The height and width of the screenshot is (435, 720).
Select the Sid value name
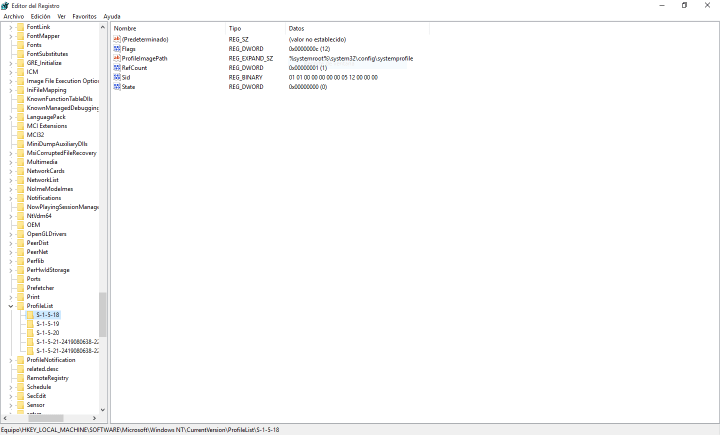[126, 77]
